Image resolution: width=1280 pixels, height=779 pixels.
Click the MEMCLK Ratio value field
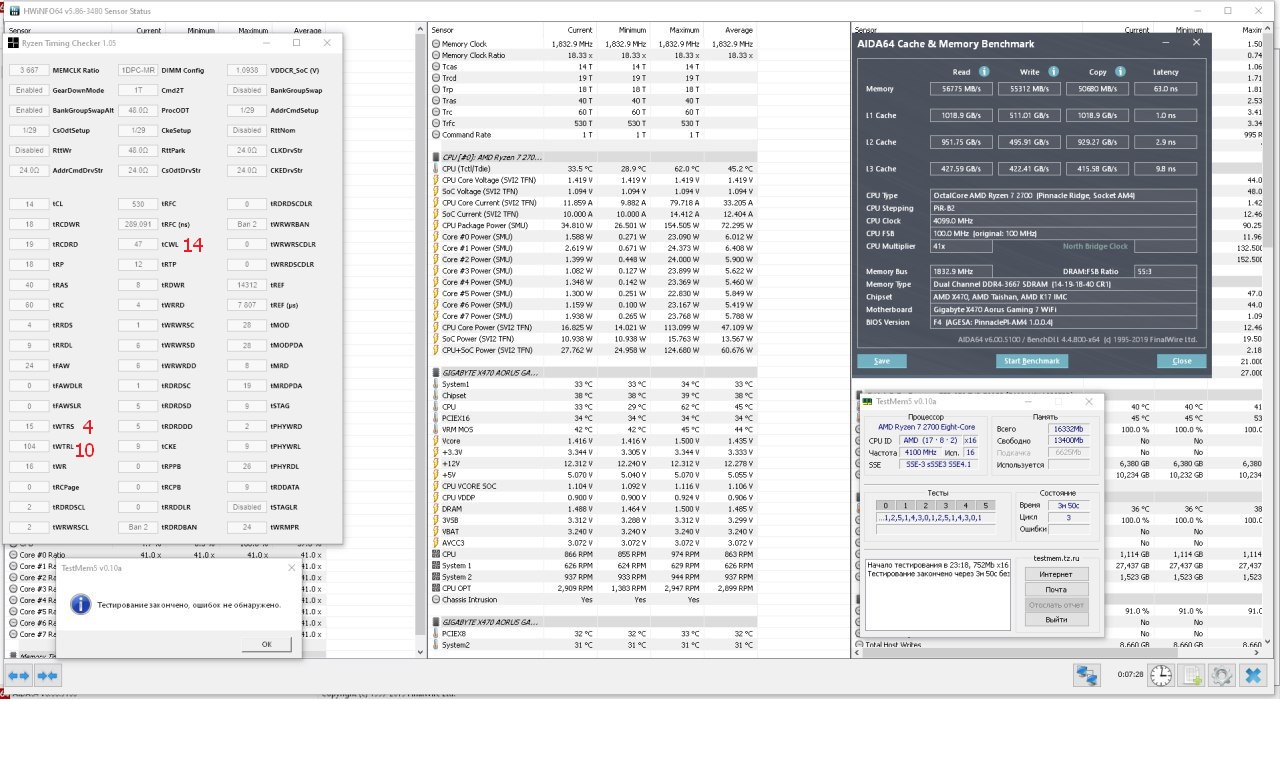click(x=29, y=71)
